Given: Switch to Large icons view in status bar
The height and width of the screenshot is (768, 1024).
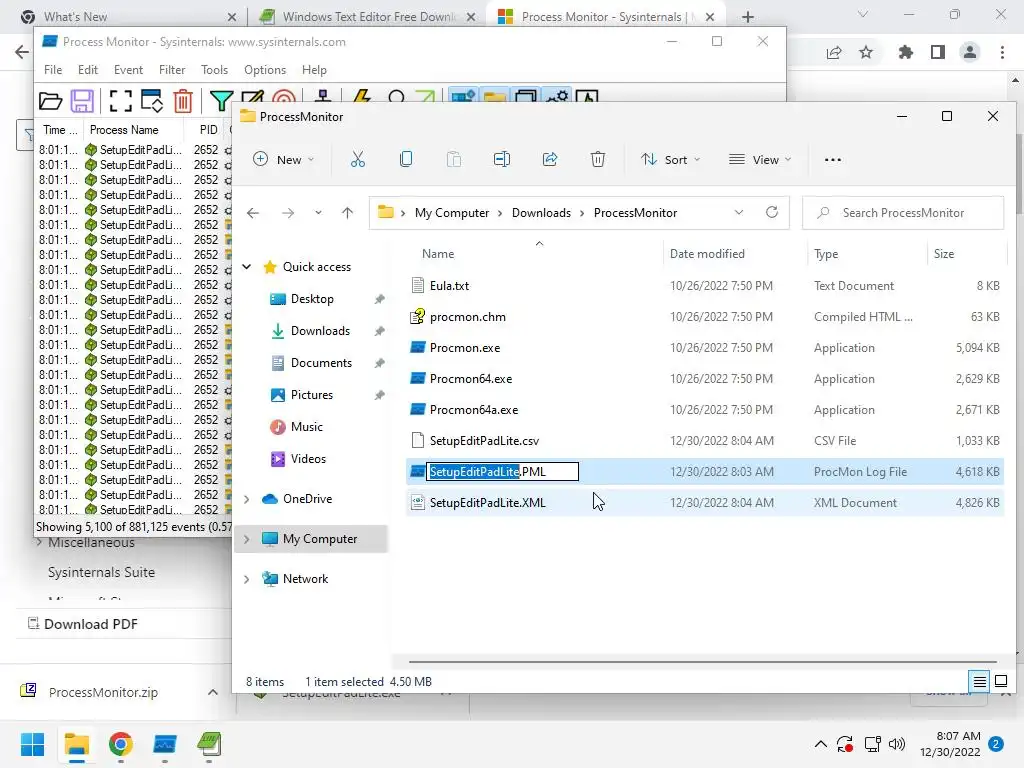Looking at the screenshot, I should [1000, 682].
